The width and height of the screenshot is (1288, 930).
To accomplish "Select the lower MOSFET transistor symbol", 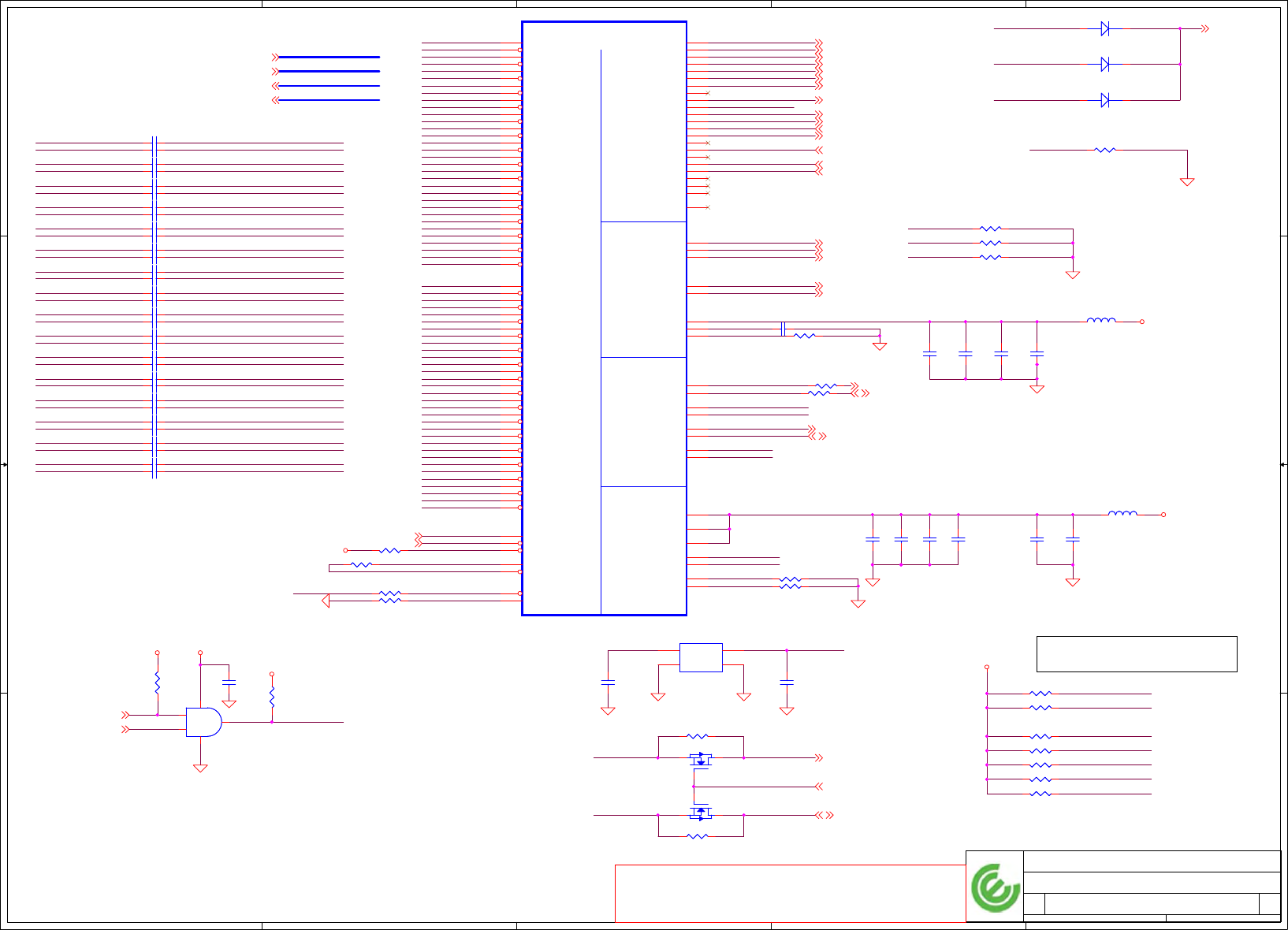I will 701,813.
